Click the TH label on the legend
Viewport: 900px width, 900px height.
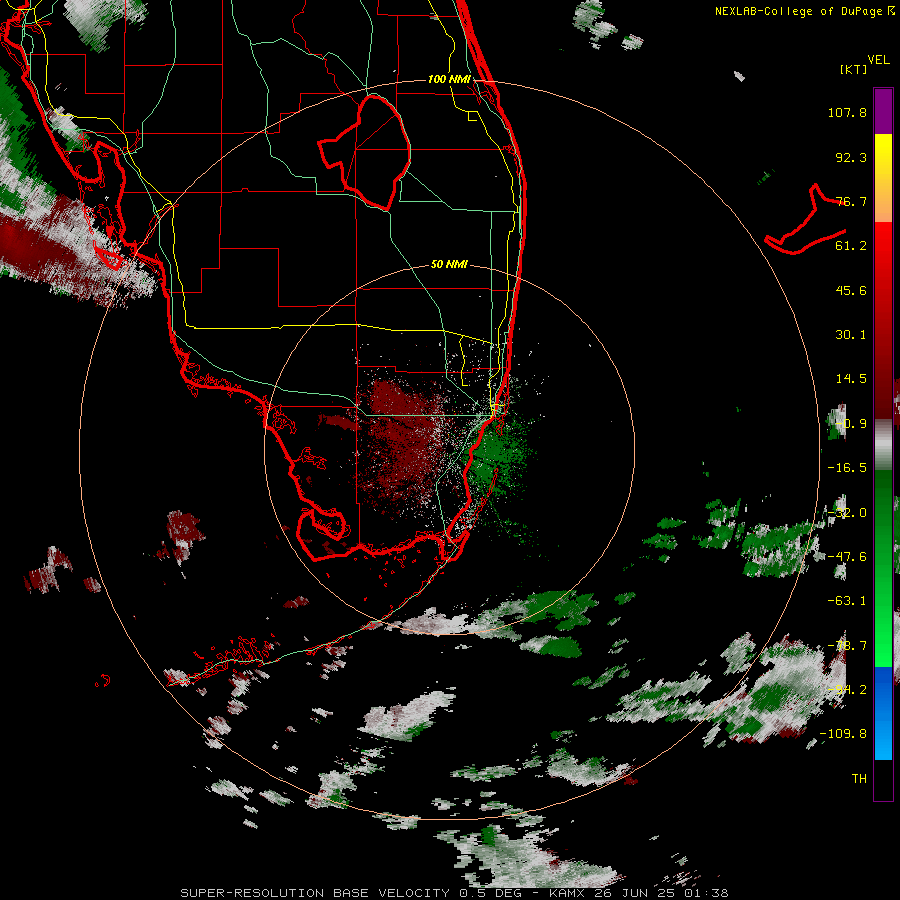859,779
